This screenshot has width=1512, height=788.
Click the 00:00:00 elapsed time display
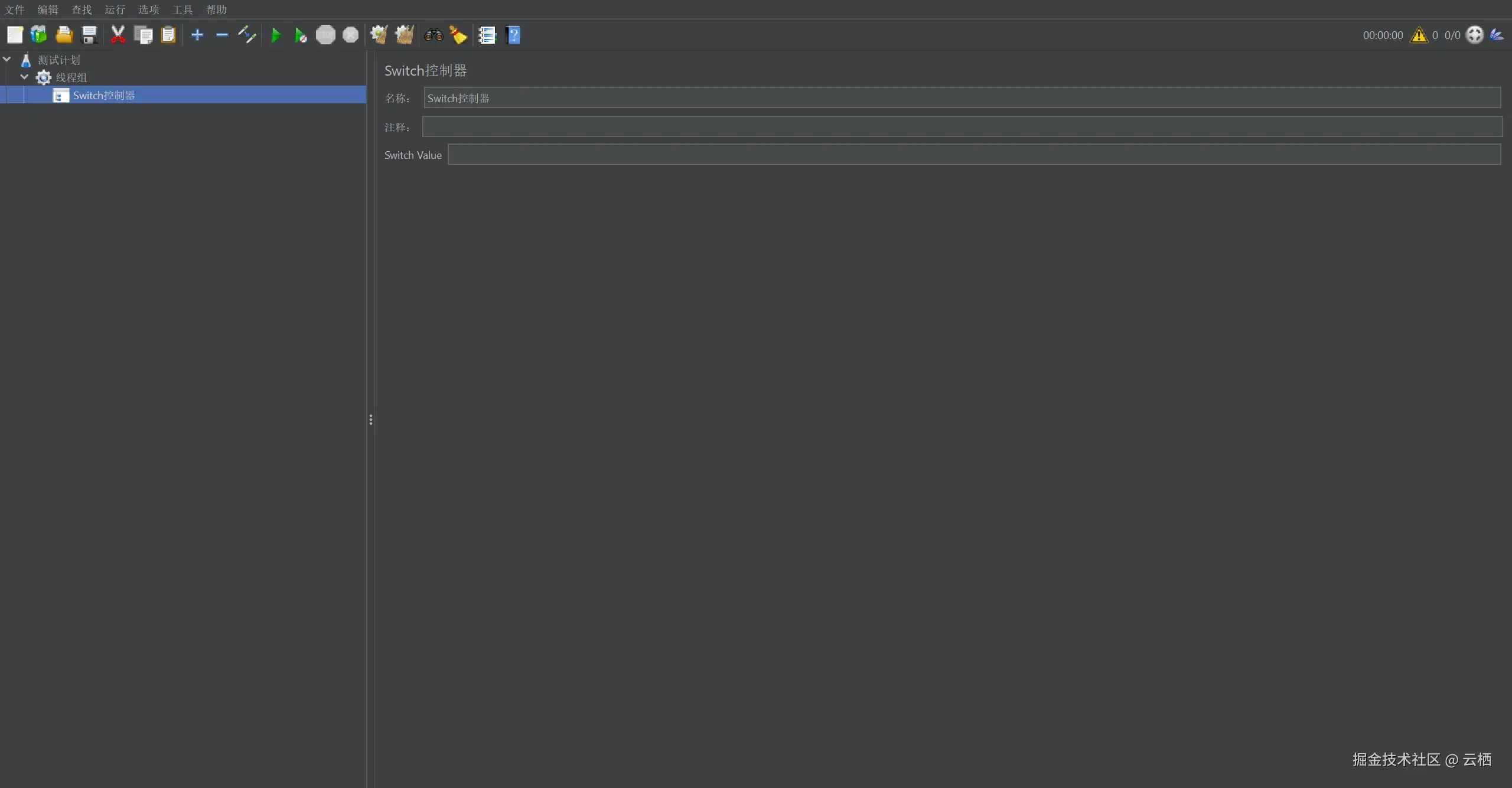point(1383,35)
